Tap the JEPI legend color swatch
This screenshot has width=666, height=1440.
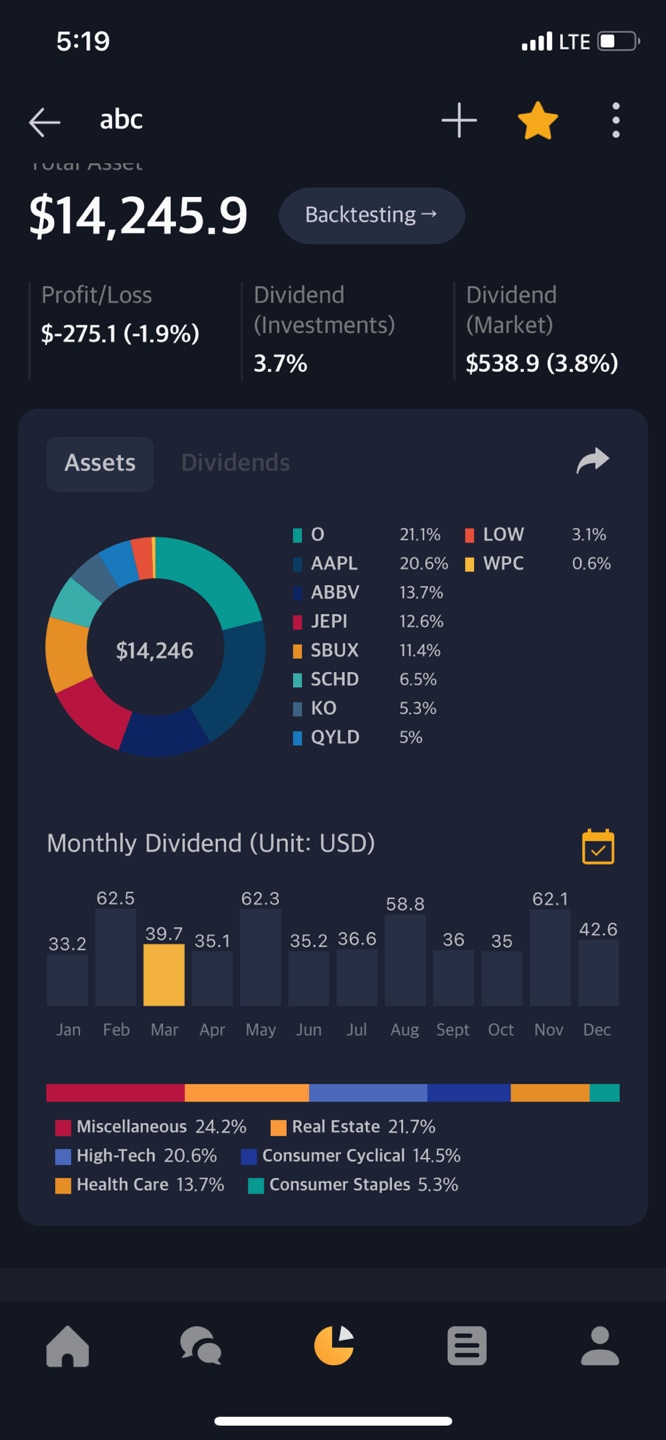click(297, 622)
